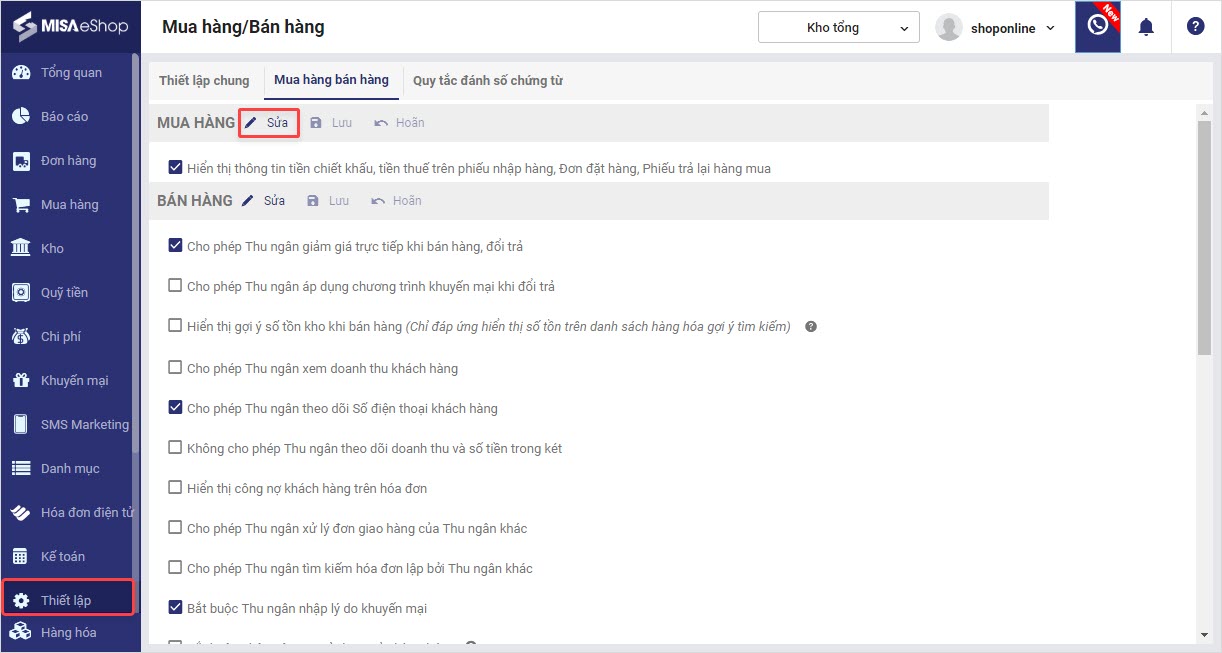Open the Hóa đơn điện tử icon
1222x653 pixels.
pos(20,513)
